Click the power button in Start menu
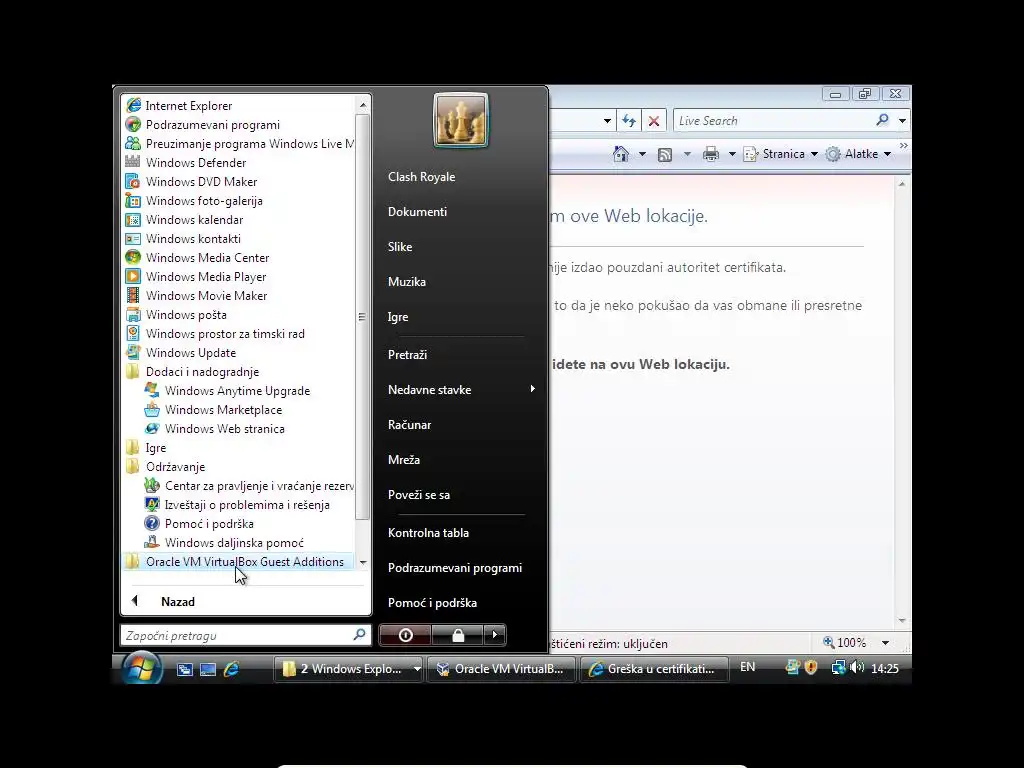Viewport: 1024px width, 768px height. (405, 635)
